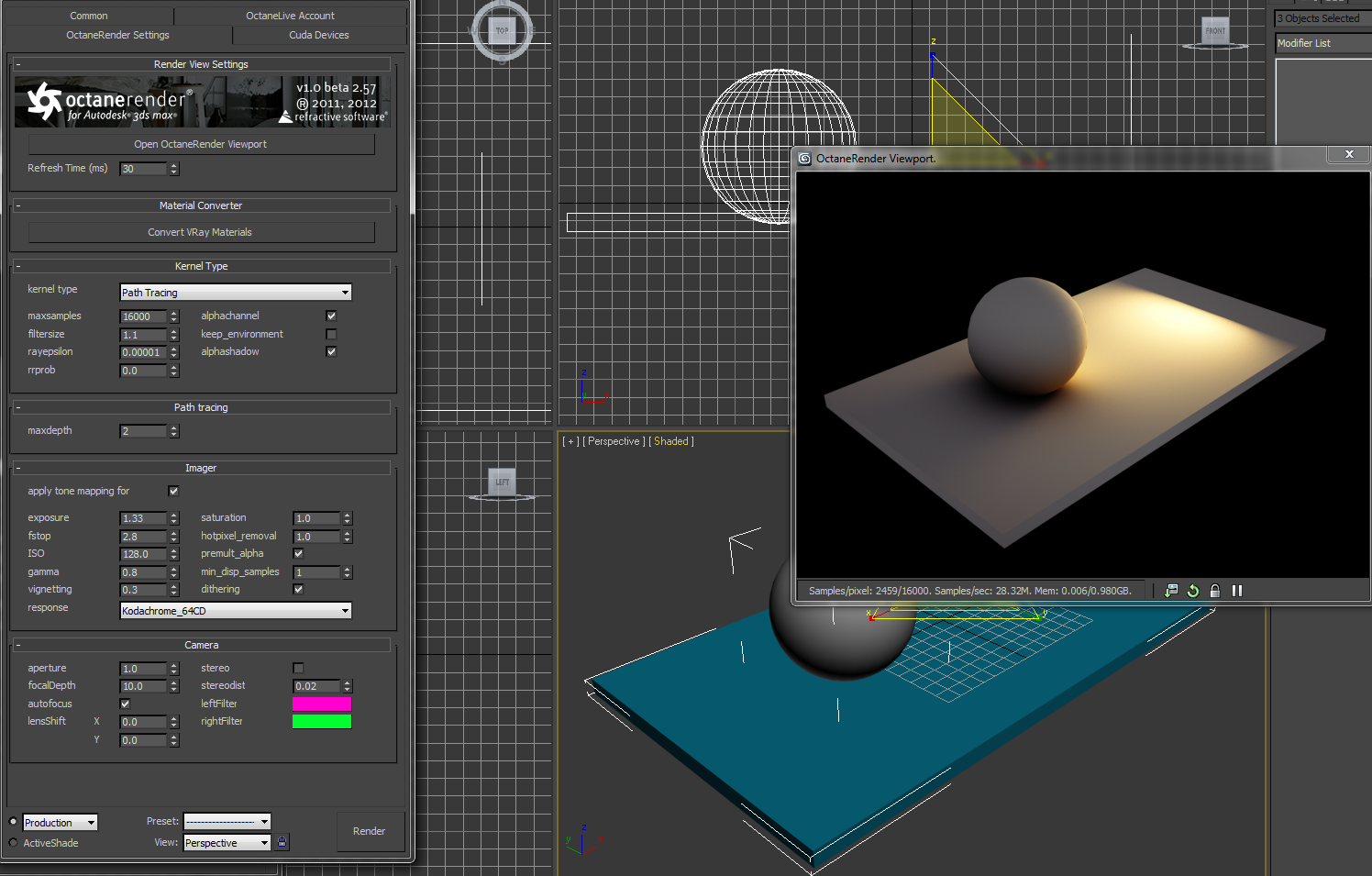The width and height of the screenshot is (1372, 876).
Task: Click the saturation value field
Action: 317,518
